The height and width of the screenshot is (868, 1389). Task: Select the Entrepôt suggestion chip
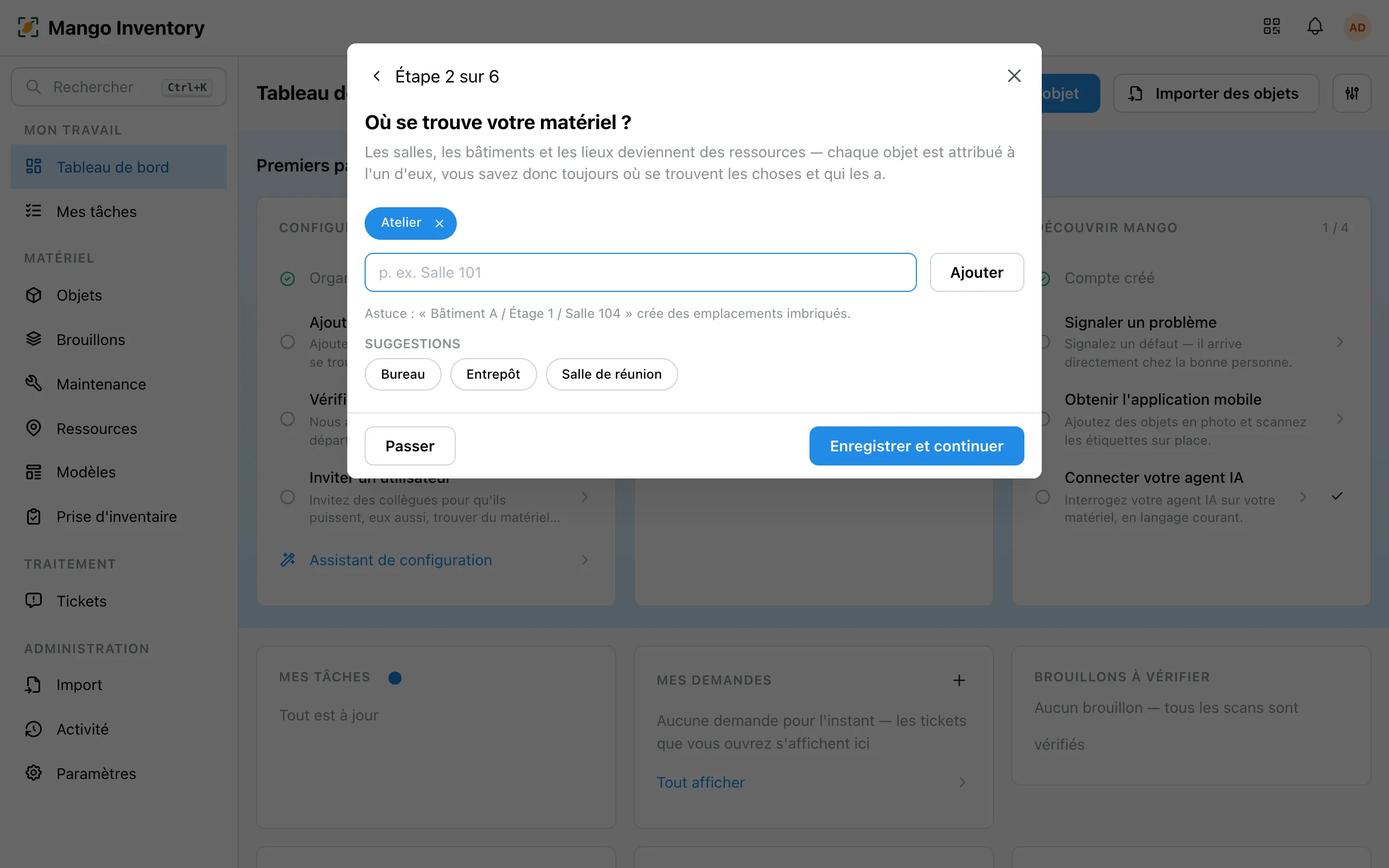pos(493,374)
